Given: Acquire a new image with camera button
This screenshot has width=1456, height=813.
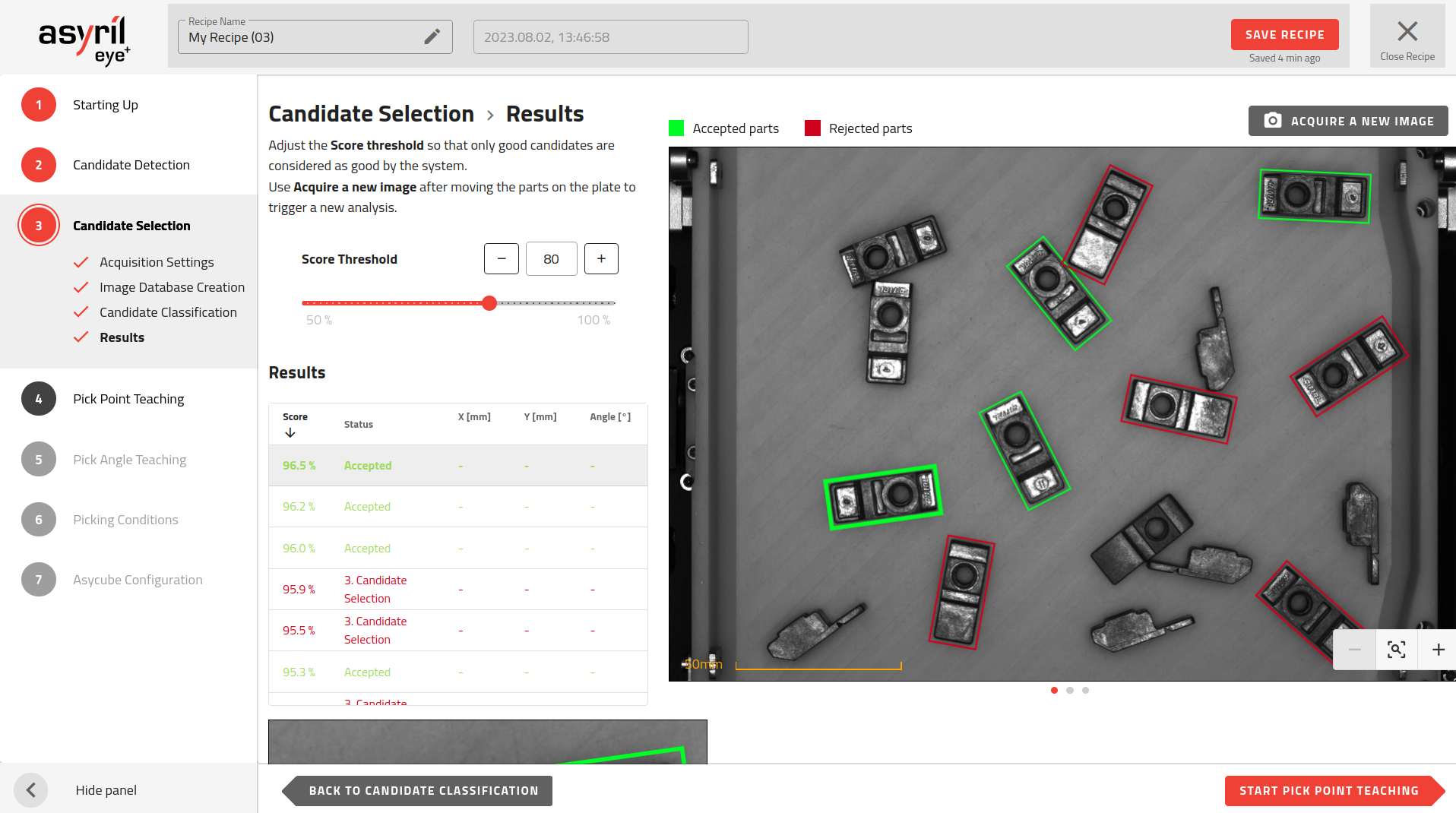Looking at the screenshot, I should click(x=1348, y=121).
